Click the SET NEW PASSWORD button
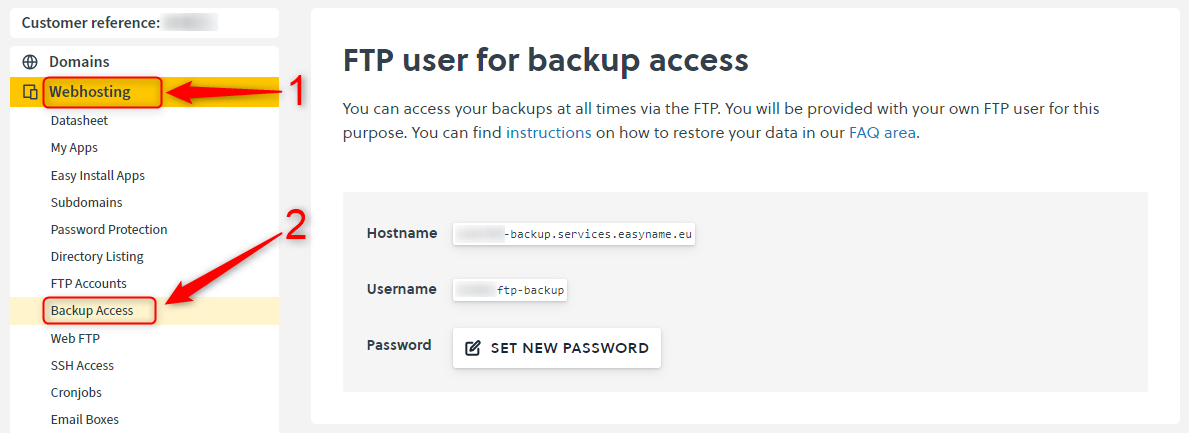 [557, 348]
